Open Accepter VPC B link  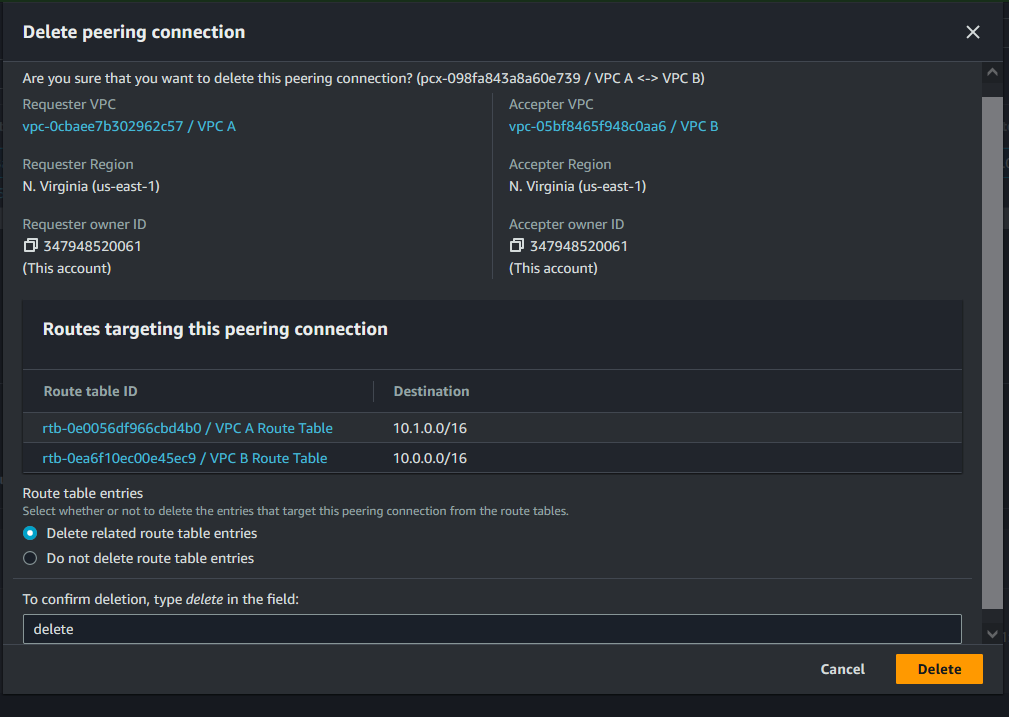pos(613,126)
